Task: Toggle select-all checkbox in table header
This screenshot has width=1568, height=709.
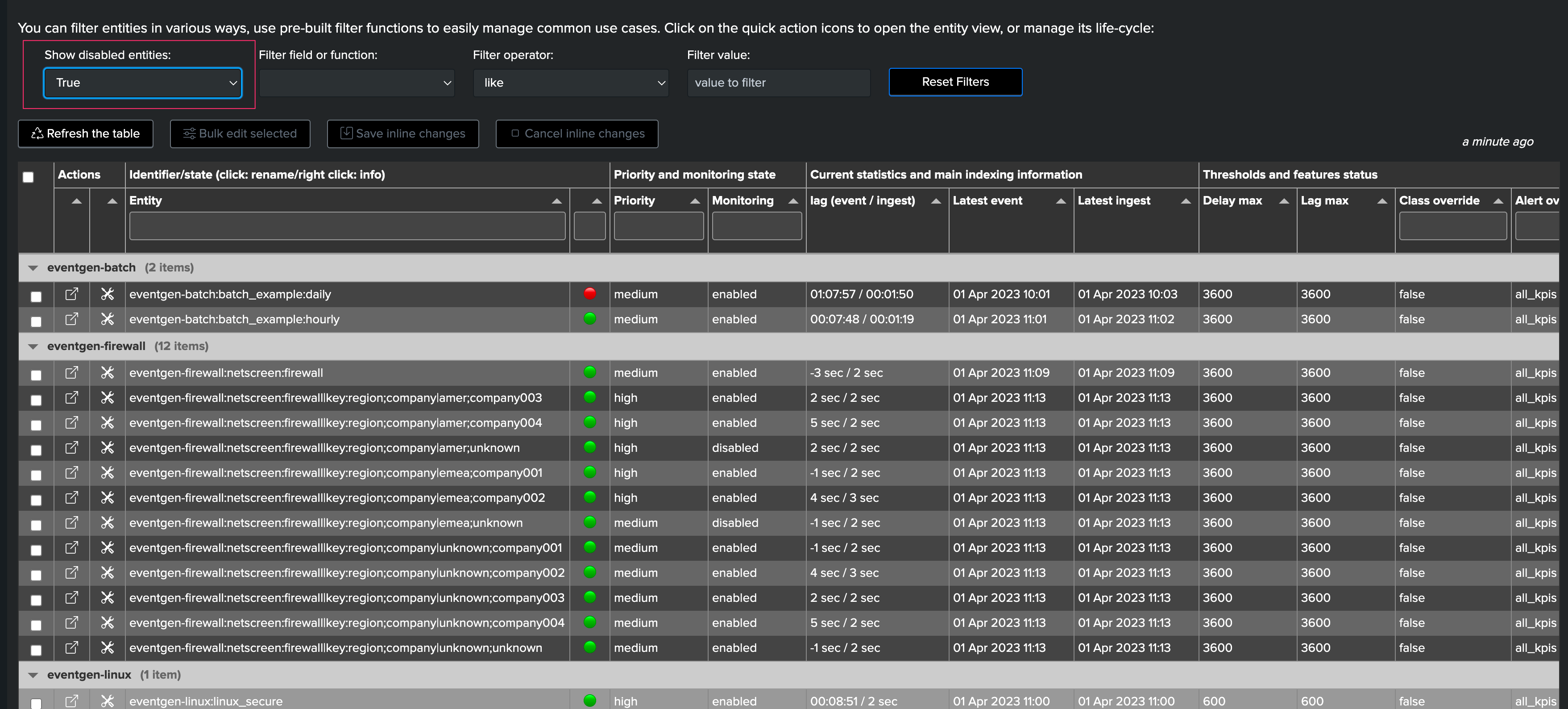Action: click(28, 177)
